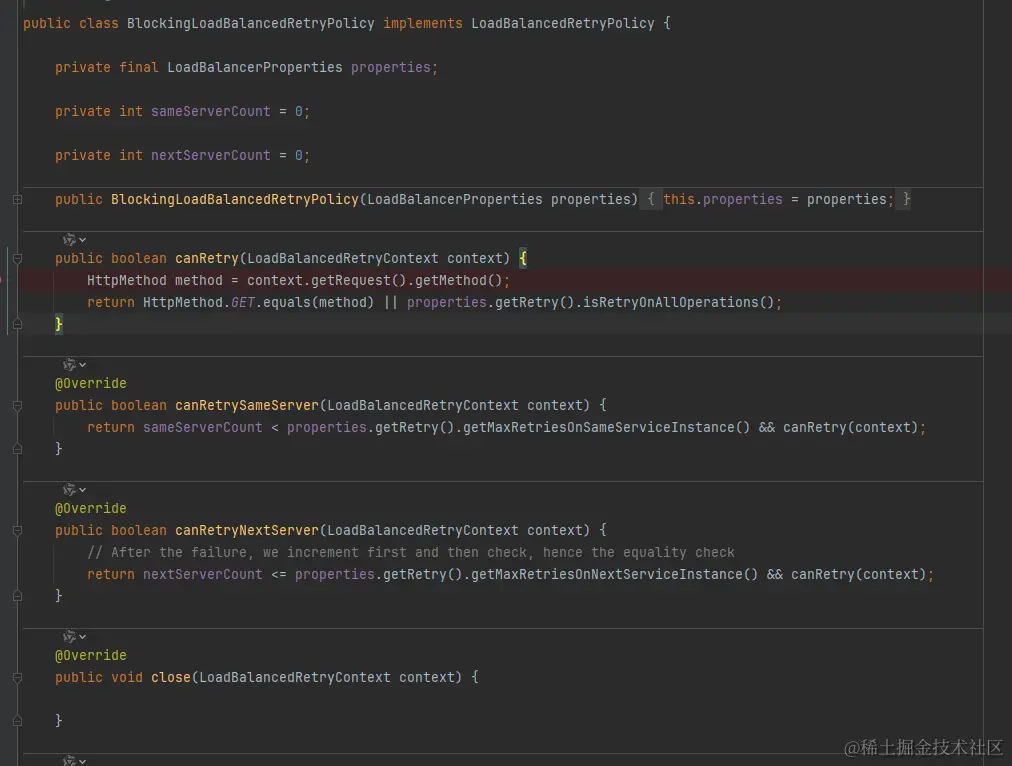Click the fold end marker at canRetry's closing brace

point(18,324)
